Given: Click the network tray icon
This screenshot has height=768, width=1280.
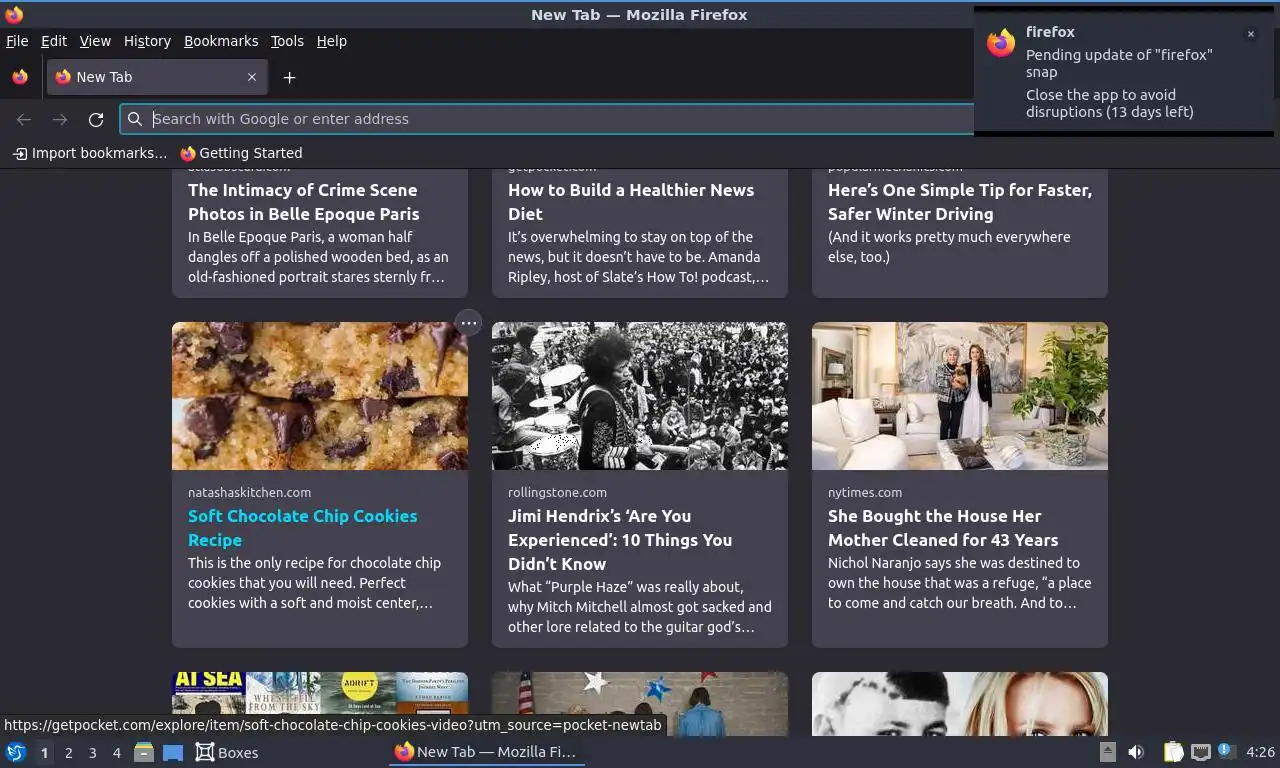Looking at the screenshot, I should pos(1201,752).
